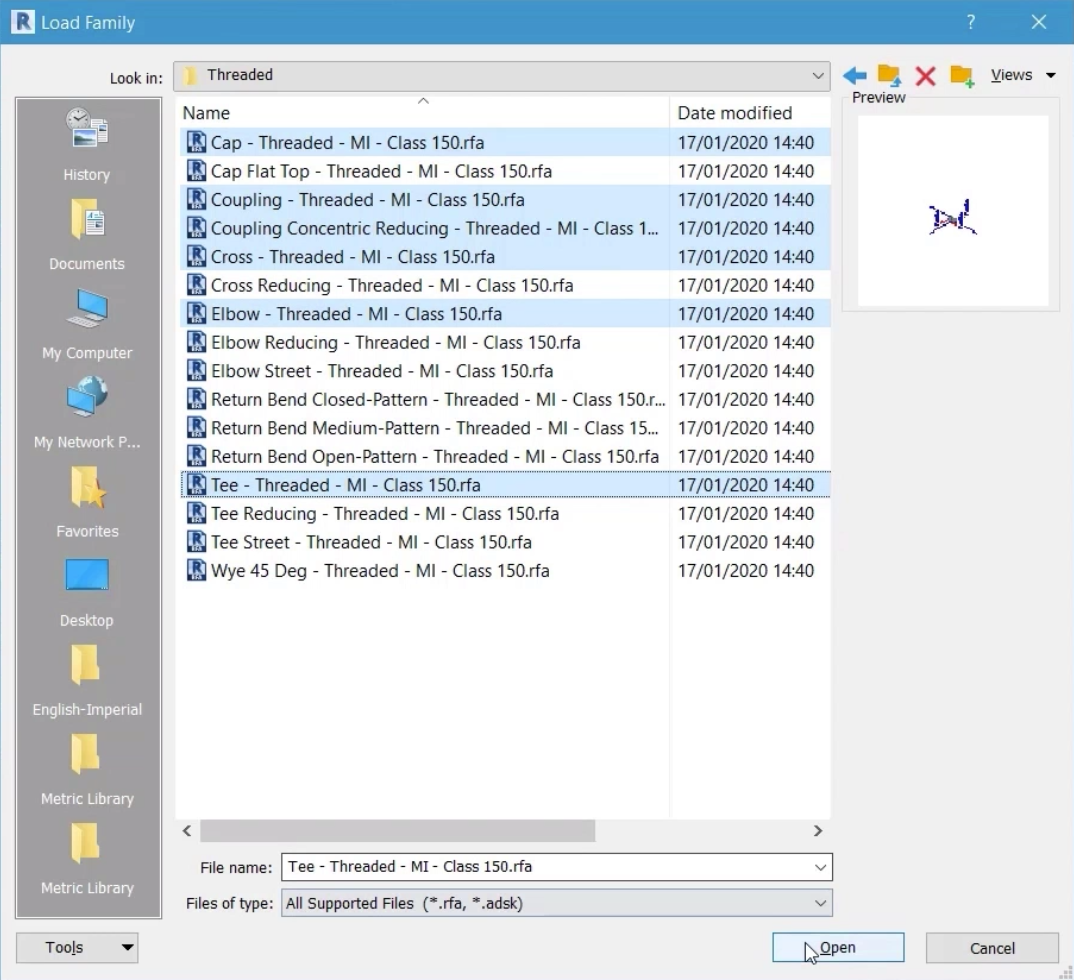Click the Revit logo in title bar

tap(23, 22)
